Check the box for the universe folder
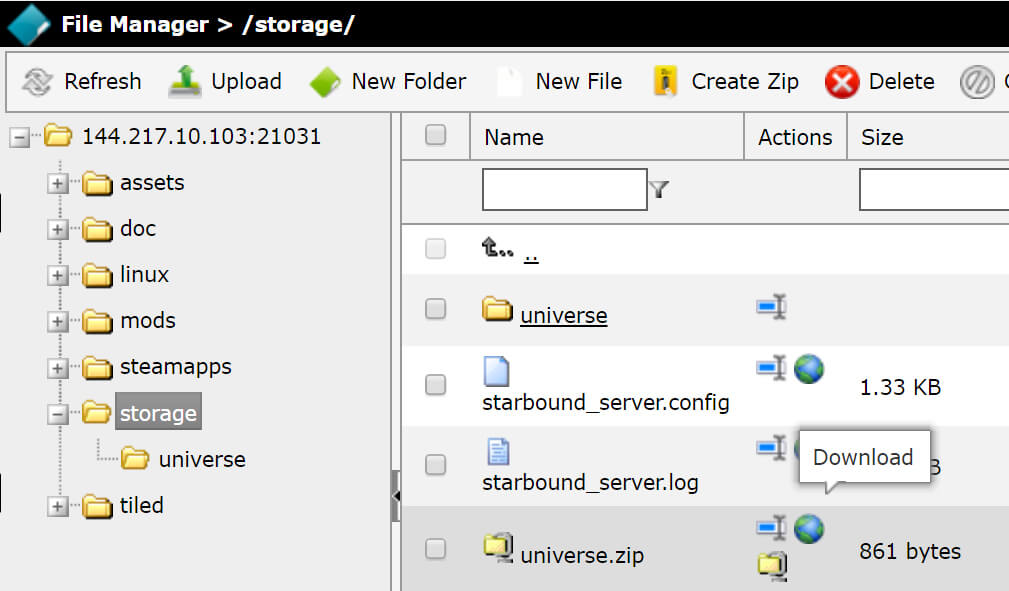This screenshot has height=591, width=1009. point(436,308)
